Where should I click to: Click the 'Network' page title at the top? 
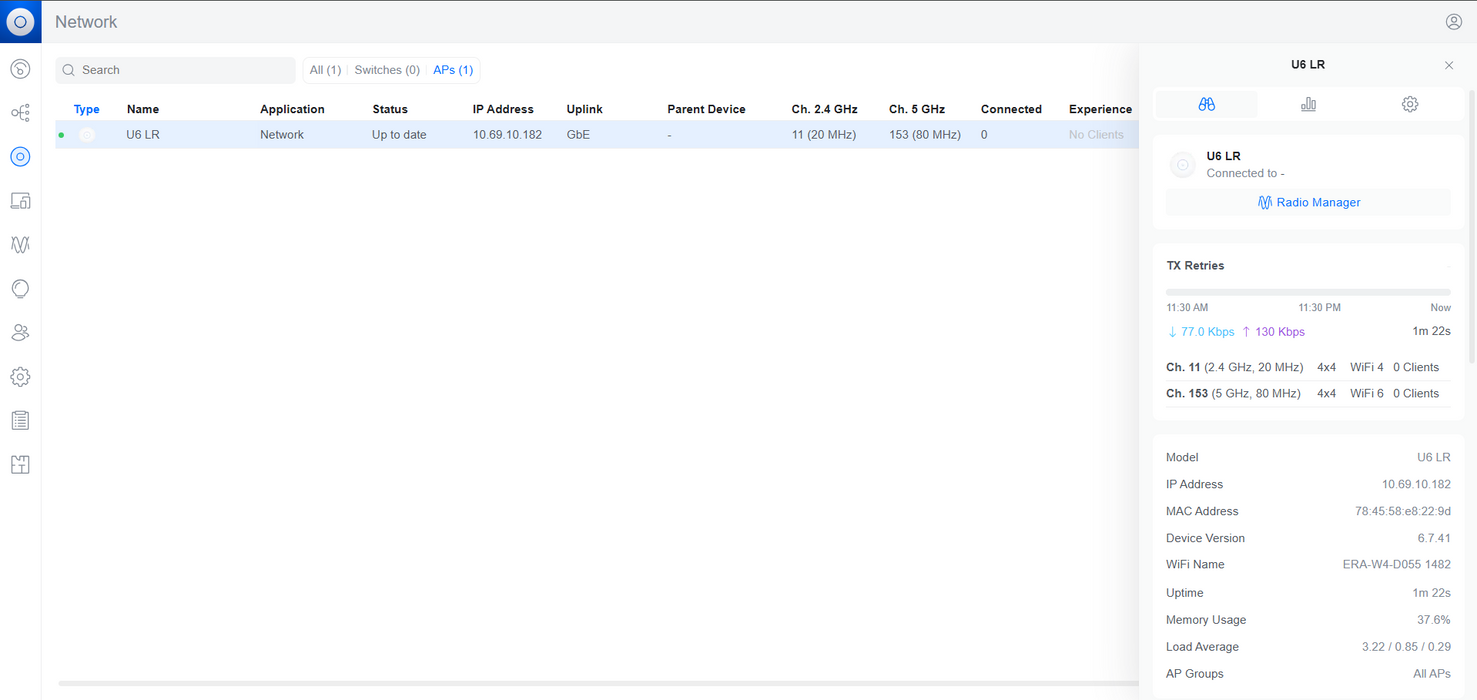click(x=86, y=22)
